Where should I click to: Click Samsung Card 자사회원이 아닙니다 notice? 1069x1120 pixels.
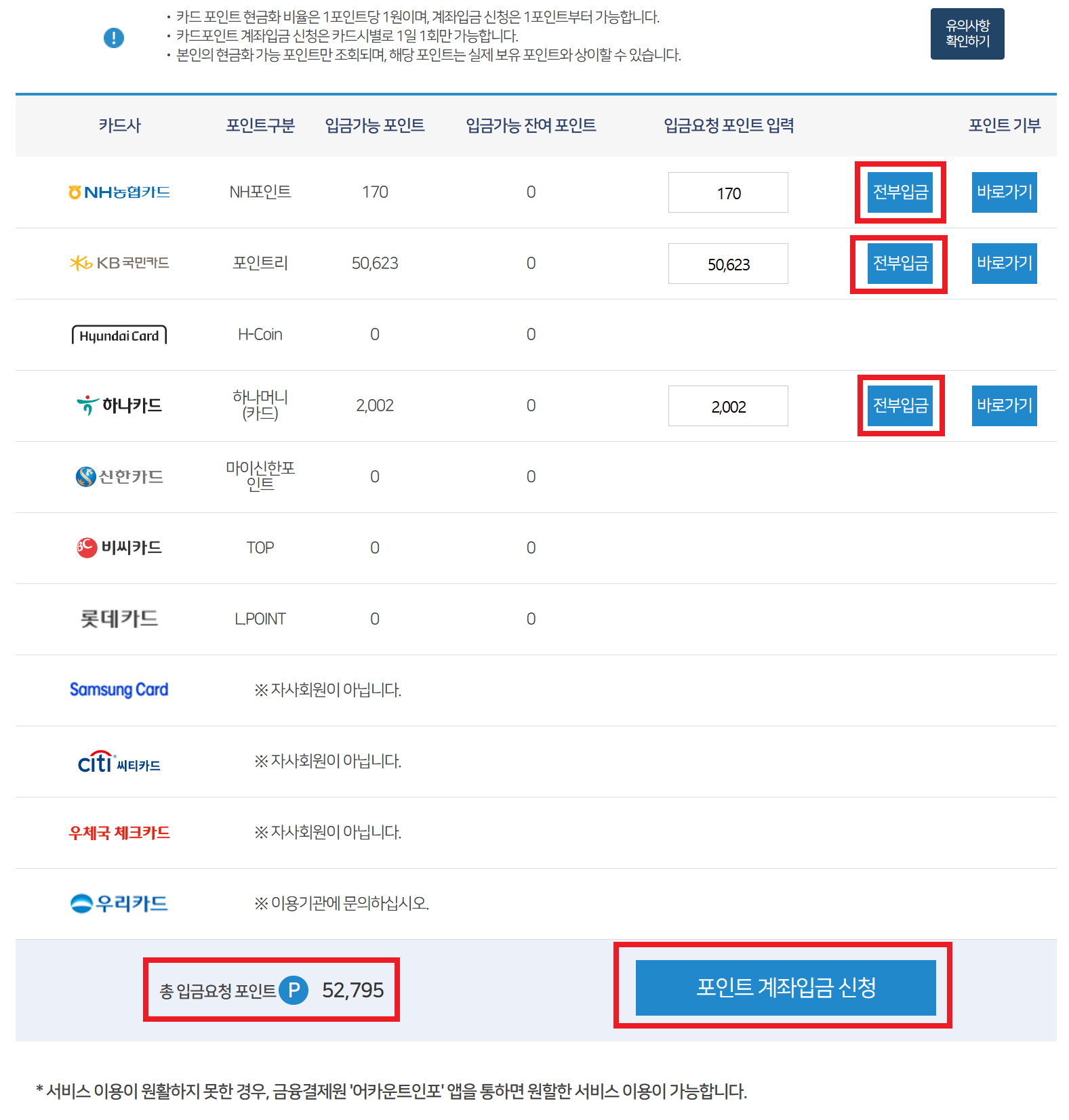point(328,690)
